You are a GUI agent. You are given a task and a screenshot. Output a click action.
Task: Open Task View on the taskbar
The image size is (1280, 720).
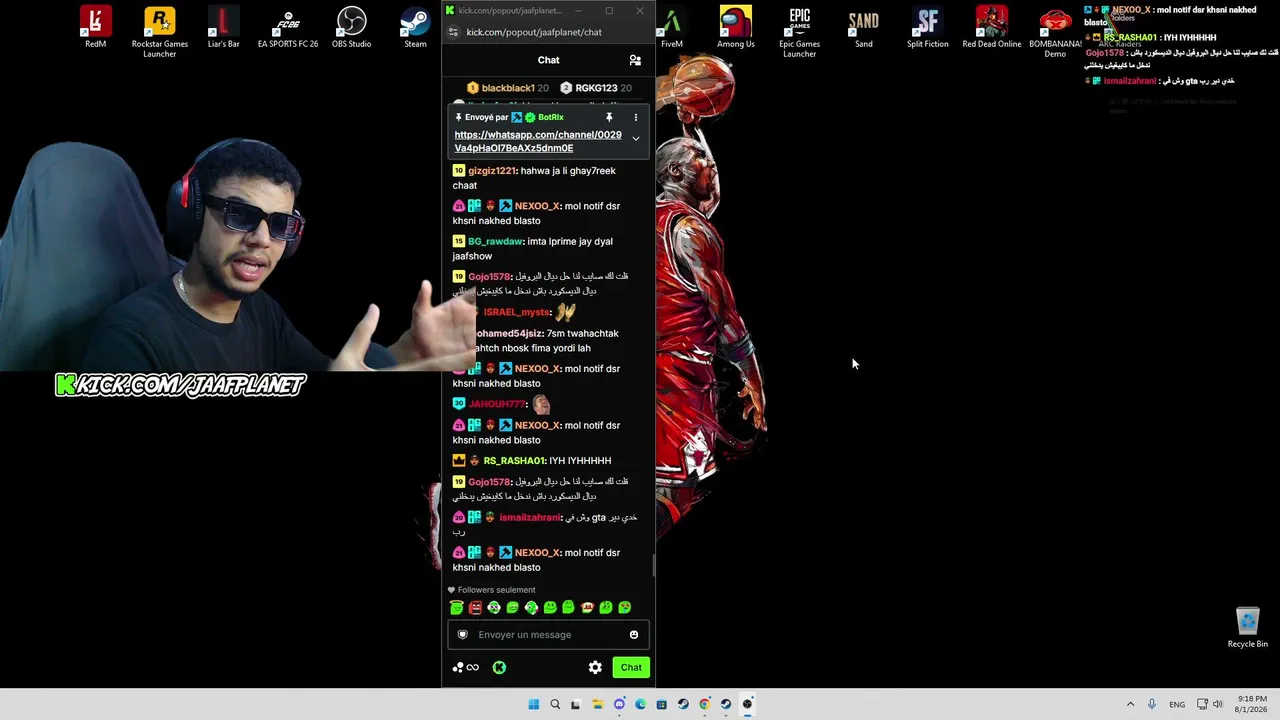pyautogui.click(x=575, y=704)
